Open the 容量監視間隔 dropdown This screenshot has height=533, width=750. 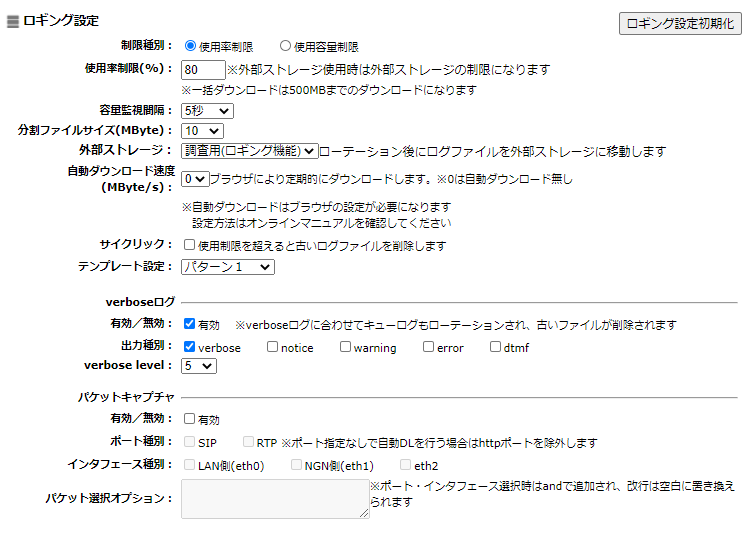tap(207, 111)
